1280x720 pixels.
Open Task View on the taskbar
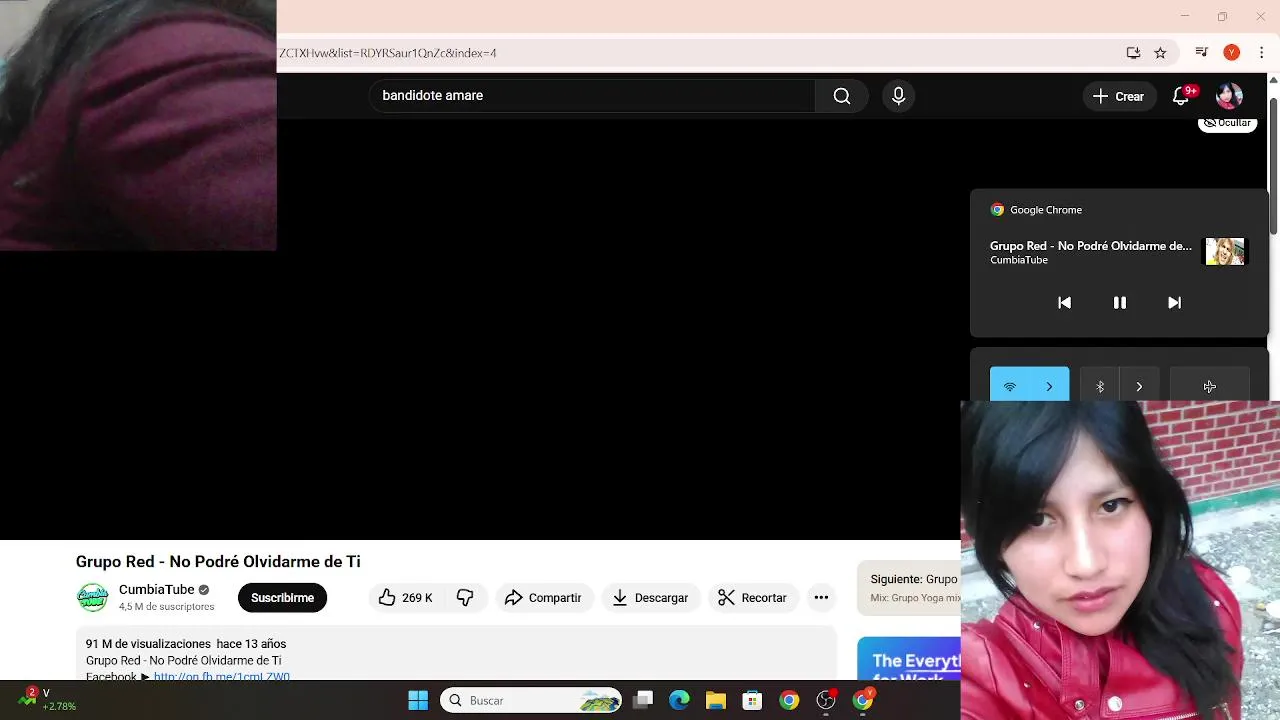(643, 700)
